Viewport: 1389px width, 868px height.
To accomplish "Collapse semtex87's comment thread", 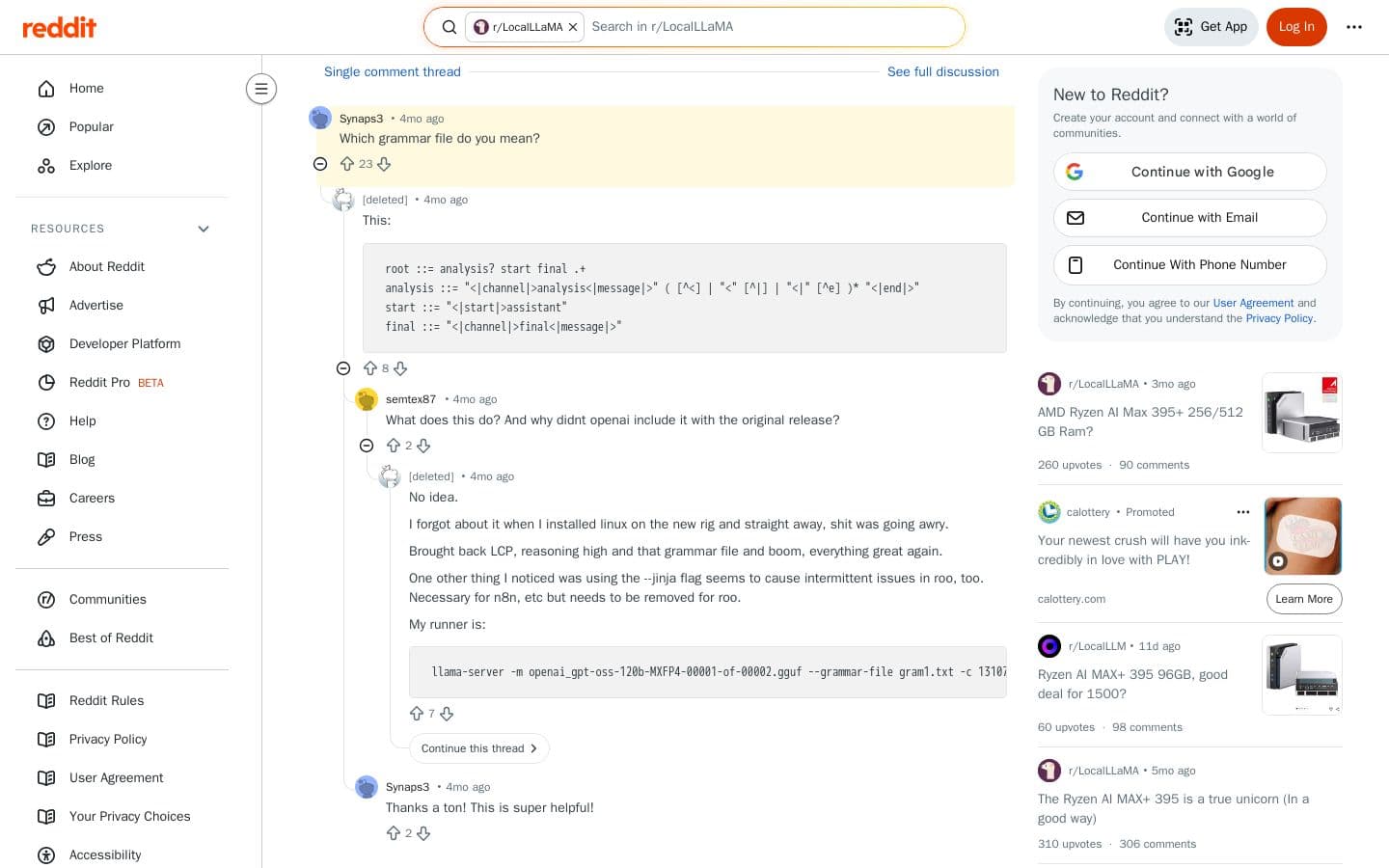I will click(367, 446).
